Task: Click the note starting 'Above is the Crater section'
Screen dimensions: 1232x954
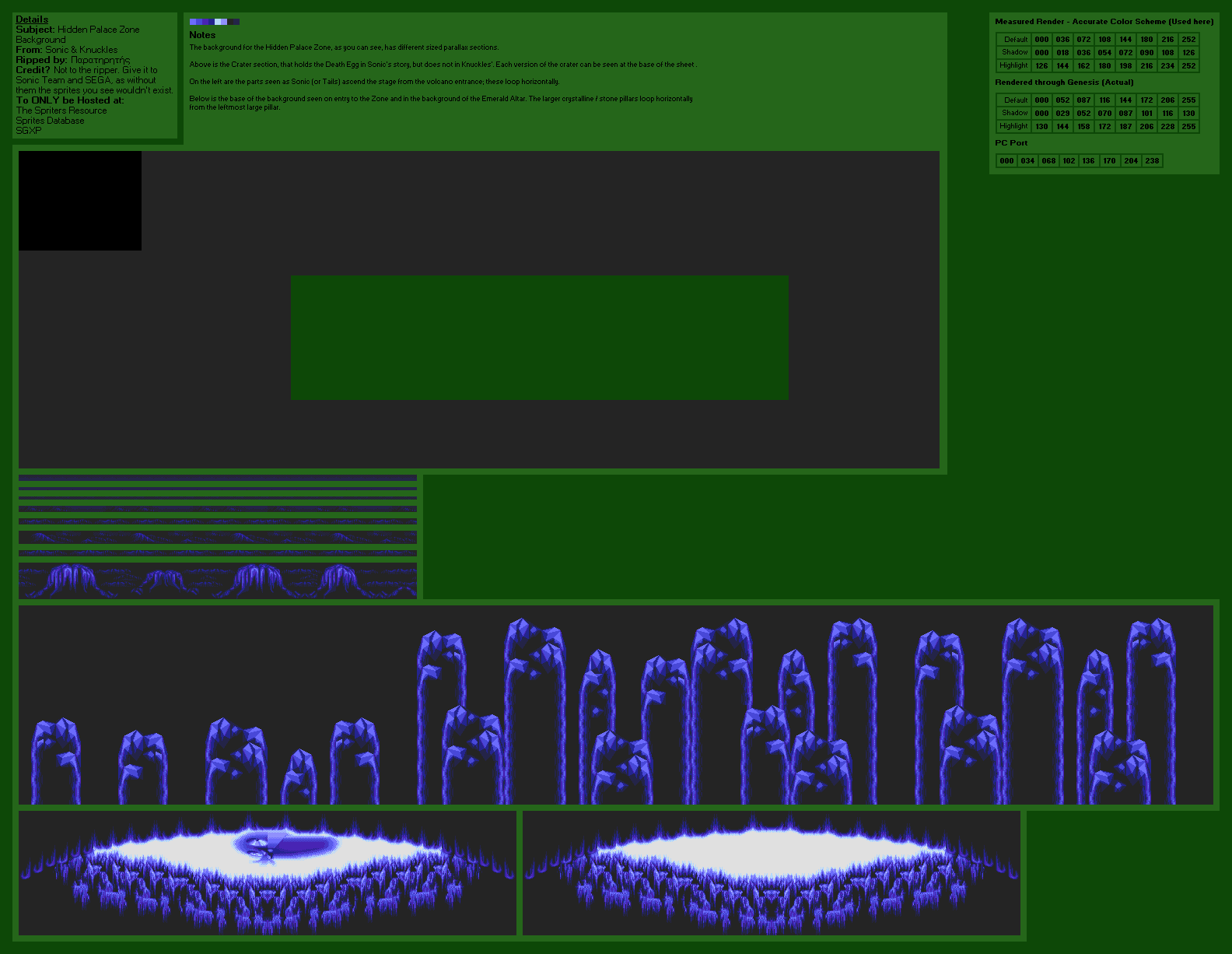Action: 443,65
